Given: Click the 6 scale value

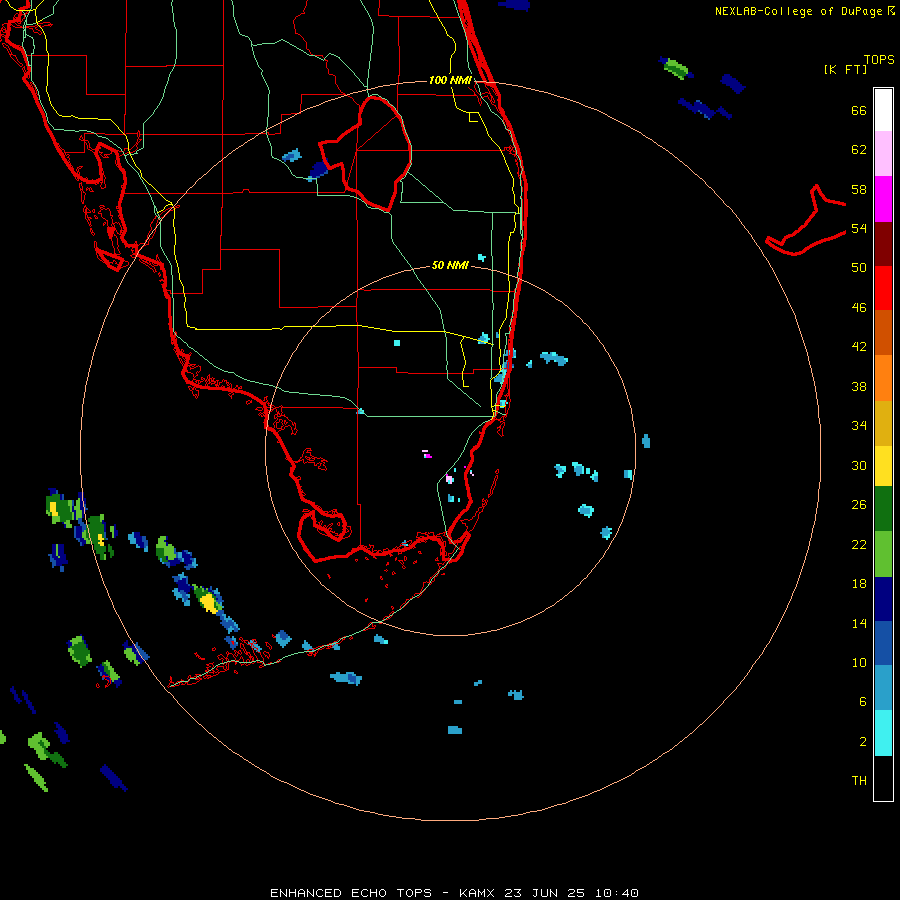Looking at the screenshot, I should tap(863, 701).
